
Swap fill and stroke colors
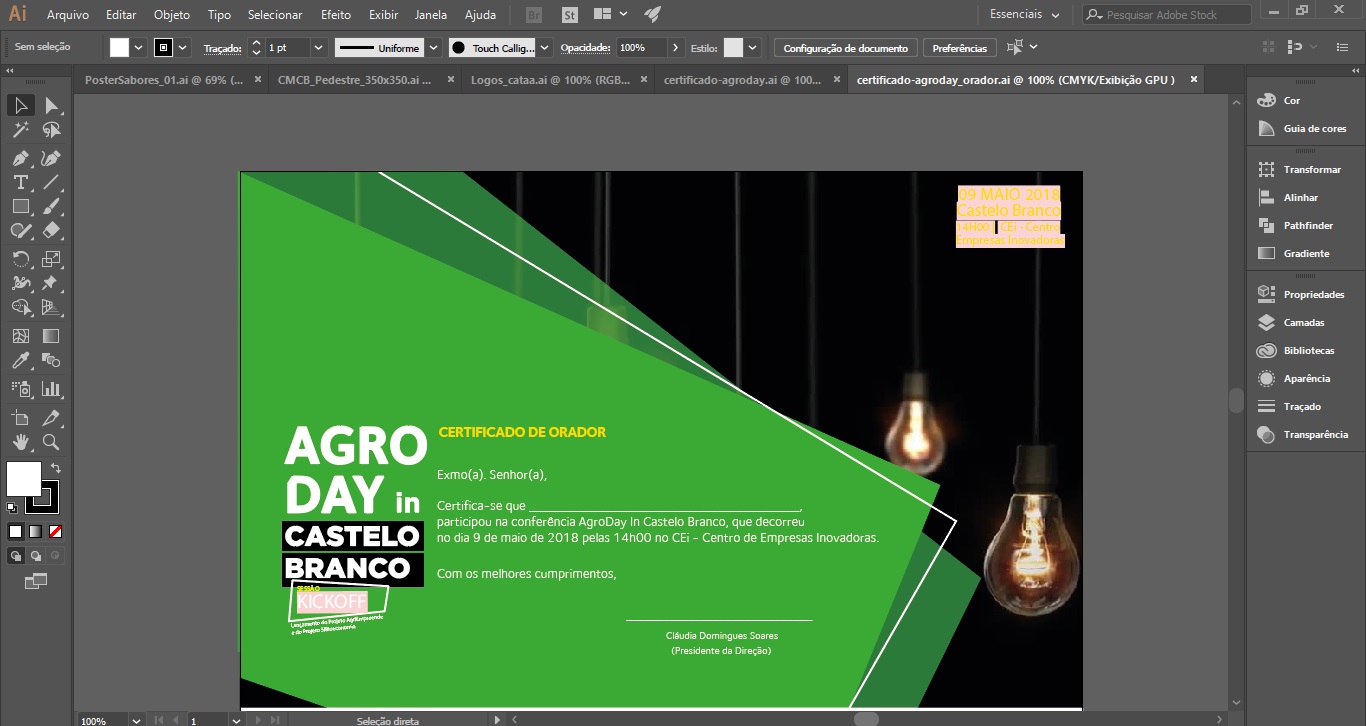coord(57,467)
